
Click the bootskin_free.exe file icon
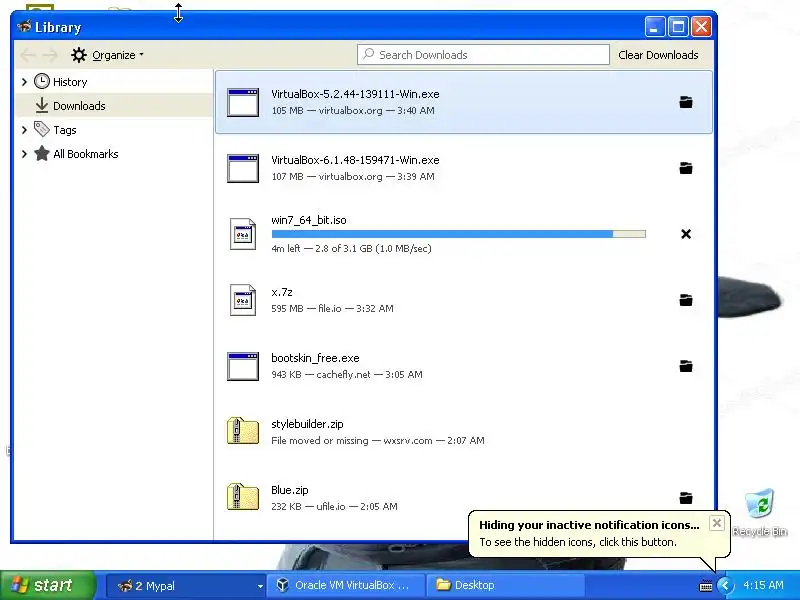click(x=243, y=366)
